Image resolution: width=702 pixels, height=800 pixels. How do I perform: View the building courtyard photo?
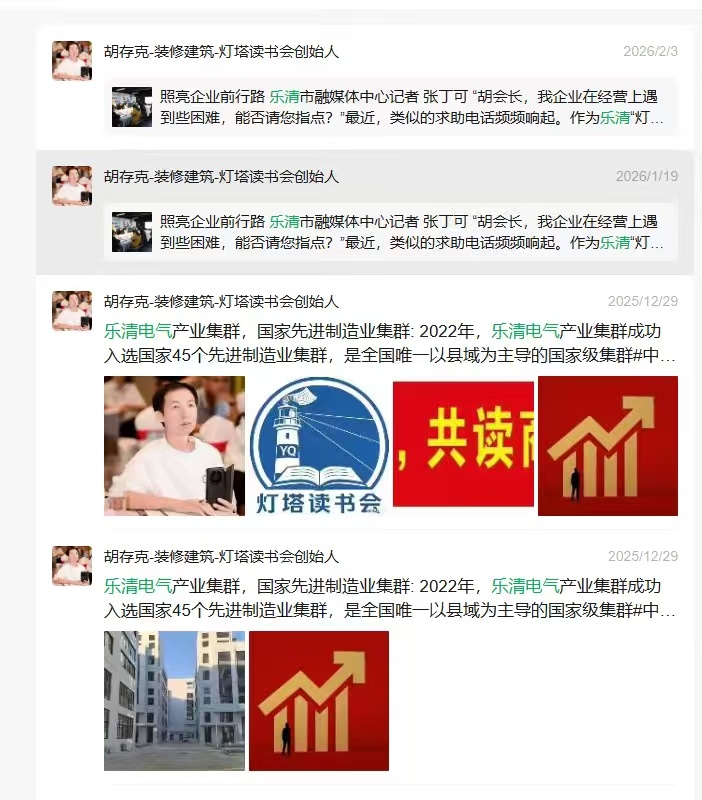(174, 701)
